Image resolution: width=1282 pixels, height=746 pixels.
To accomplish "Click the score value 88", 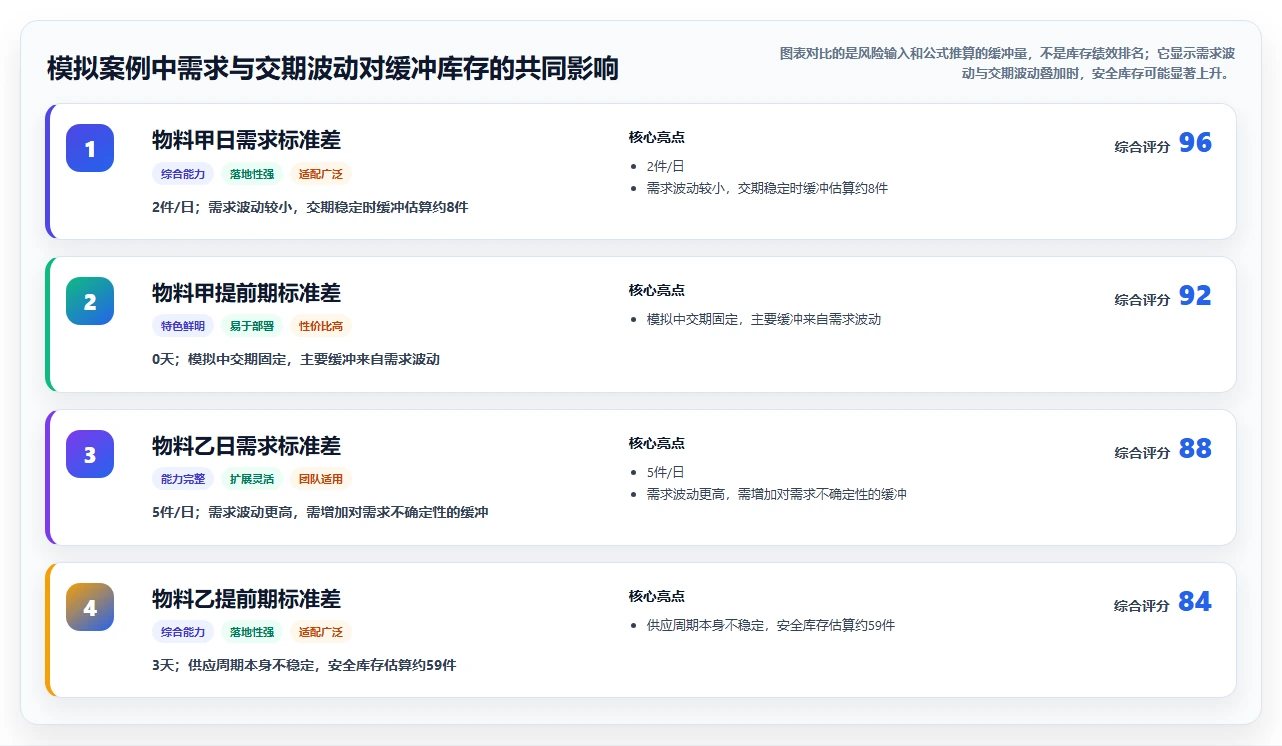I will click(1195, 449).
